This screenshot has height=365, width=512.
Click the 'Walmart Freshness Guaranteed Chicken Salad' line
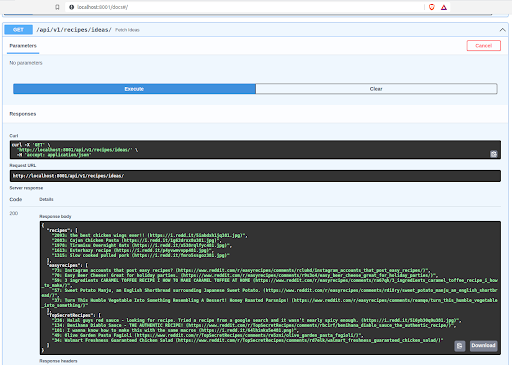click(247, 340)
